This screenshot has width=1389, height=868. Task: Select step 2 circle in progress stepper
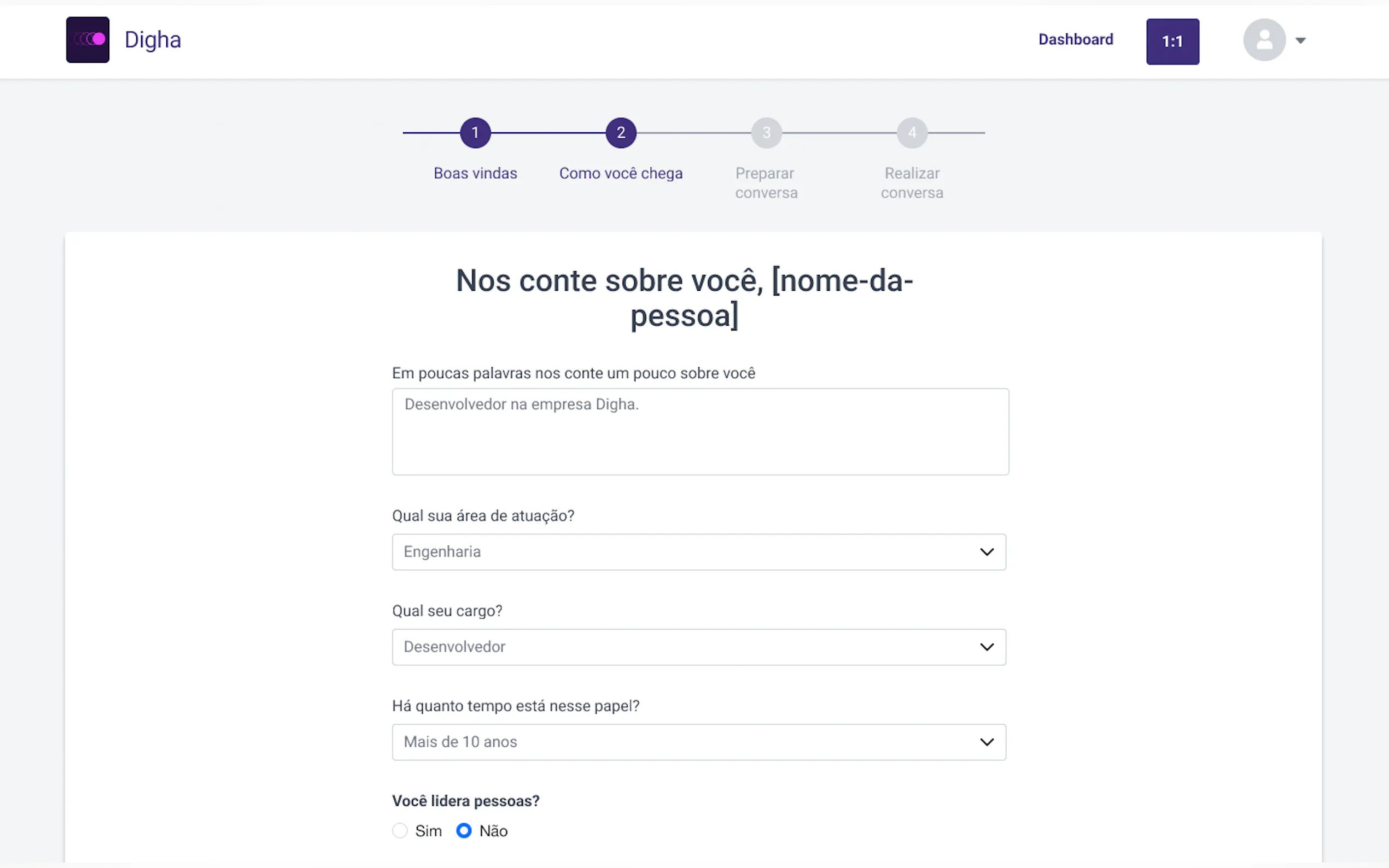pos(621,133)
